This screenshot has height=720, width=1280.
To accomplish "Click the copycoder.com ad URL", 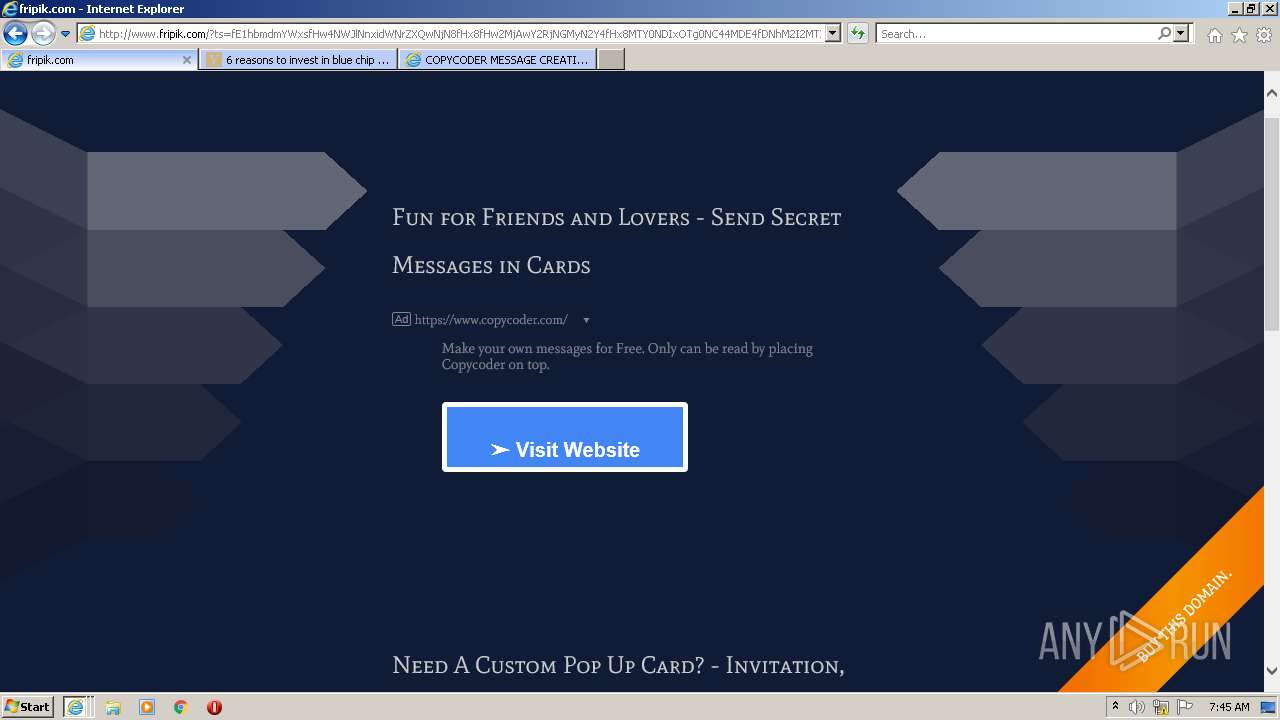I will [x=491, y=320].
